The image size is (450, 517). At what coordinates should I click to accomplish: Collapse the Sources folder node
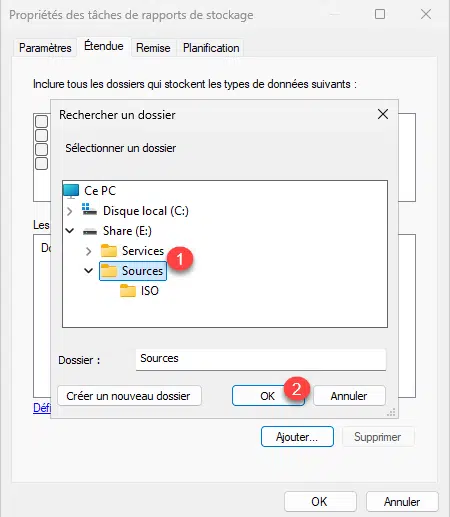click(x=88, y=271)
